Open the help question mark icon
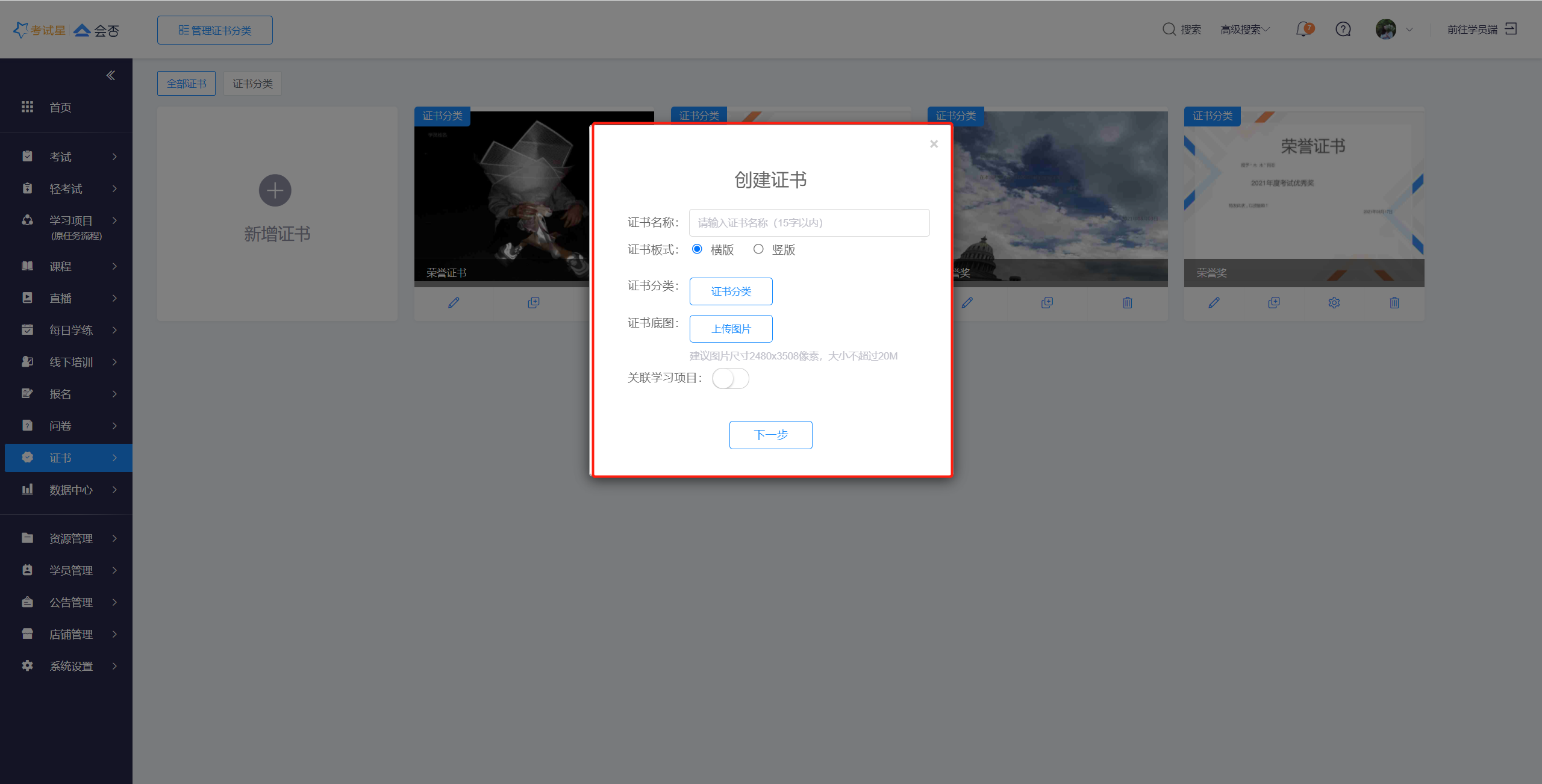The width and height of the screenshot is (1542, 784). 1343,29
